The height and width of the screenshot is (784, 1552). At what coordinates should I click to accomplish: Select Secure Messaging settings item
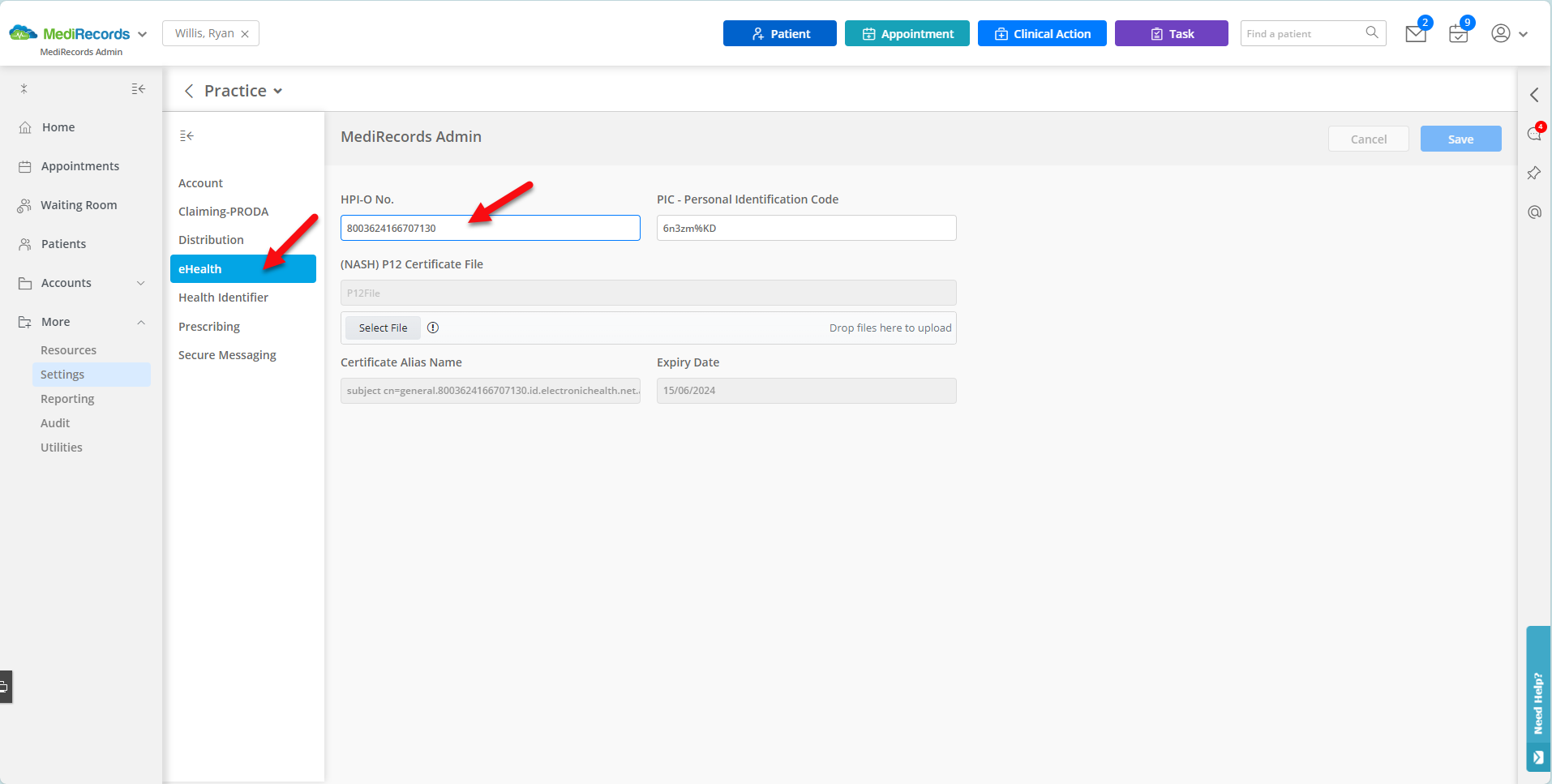point(227,355)
